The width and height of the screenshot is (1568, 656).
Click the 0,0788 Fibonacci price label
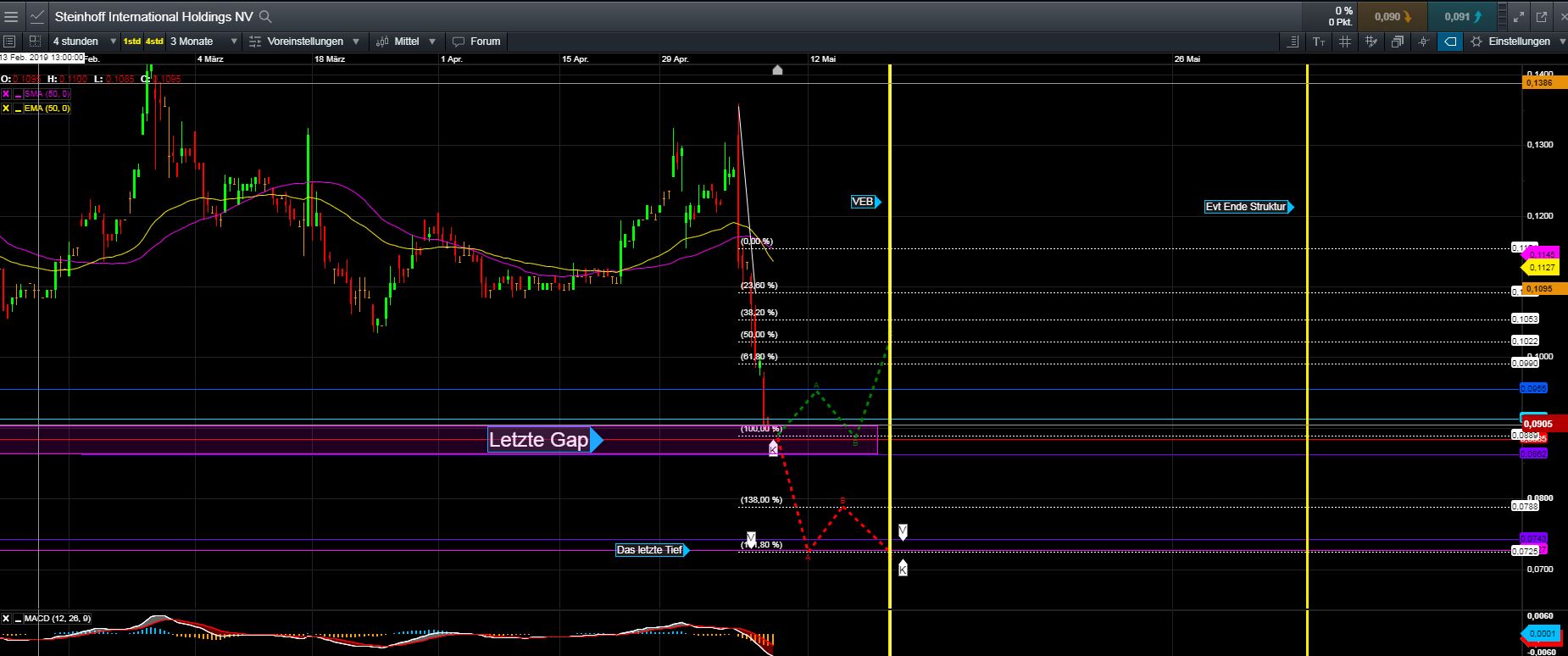click(1526, 506)
